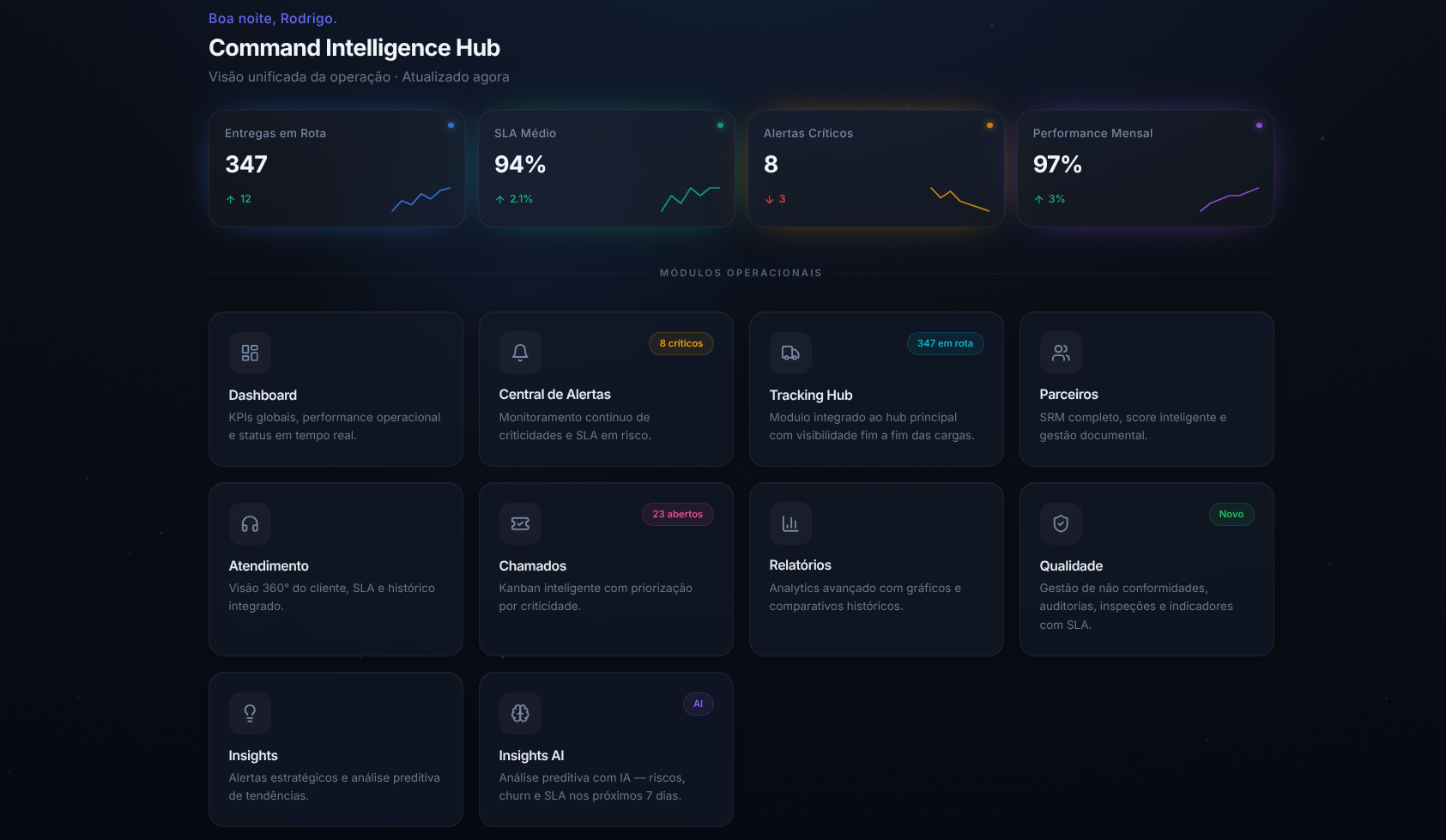Click the "Novo" badge on Qualidade
The image size is (1446, 840).
pos(1231,514)
